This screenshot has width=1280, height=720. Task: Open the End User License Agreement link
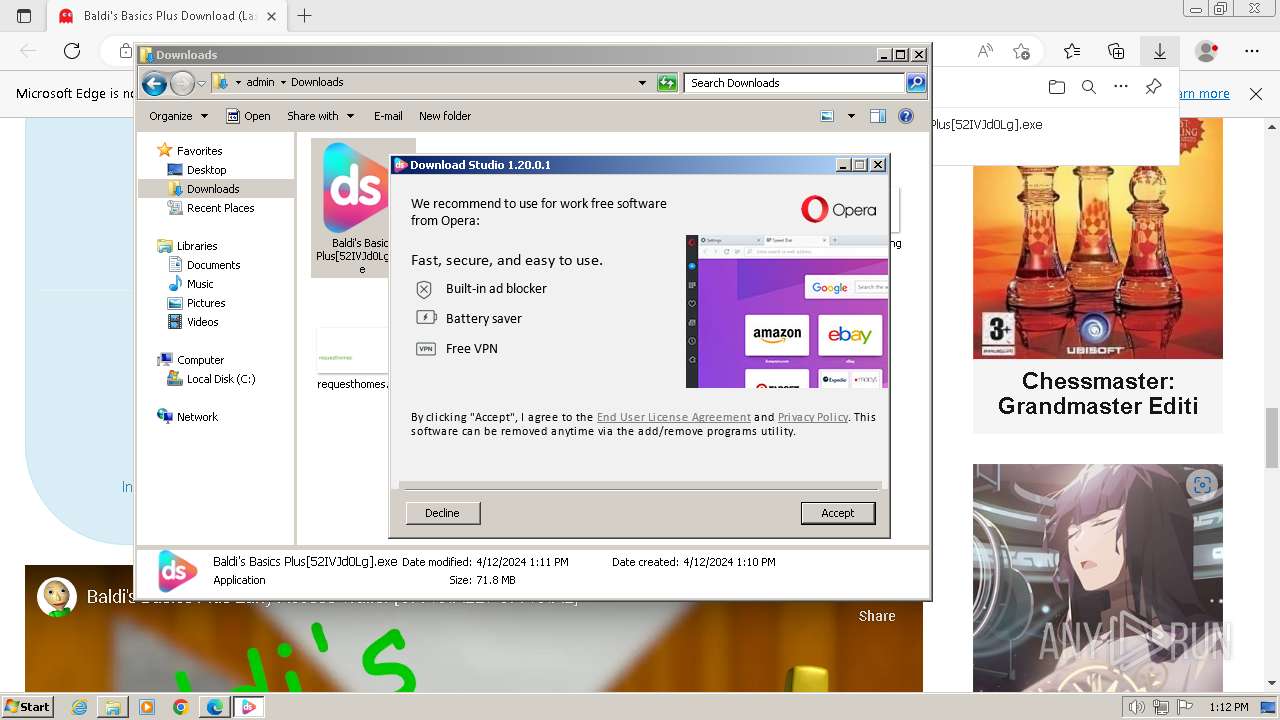[673, 417]
